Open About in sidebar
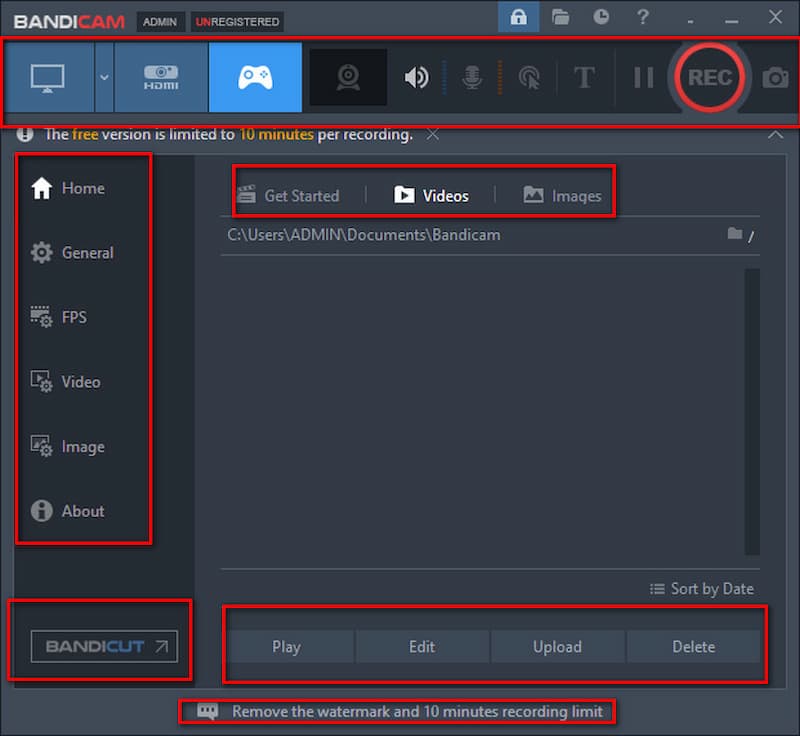The image size is (800, 736). (67, 511)
